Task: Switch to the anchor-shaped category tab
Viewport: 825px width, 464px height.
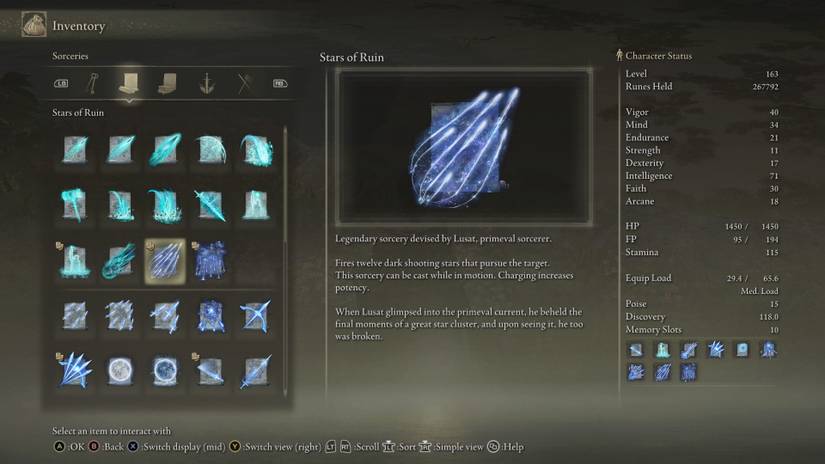Action: 207,84
